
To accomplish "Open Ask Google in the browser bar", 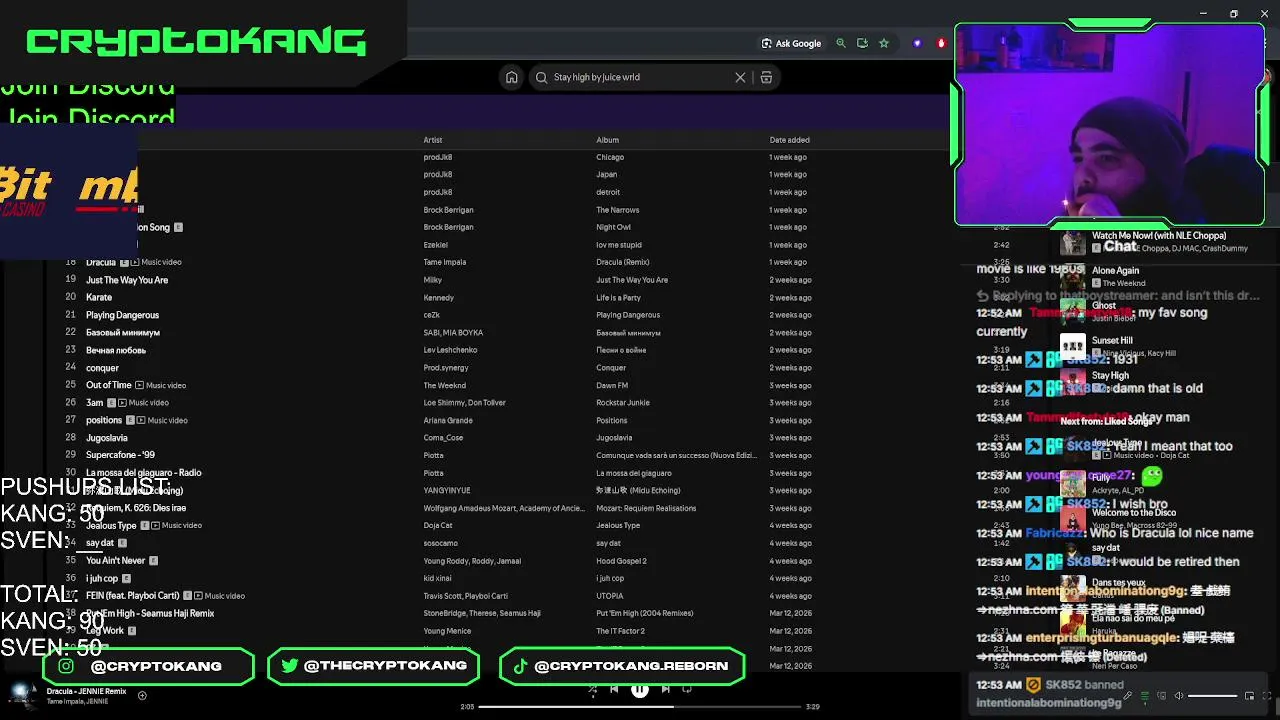I will pos(791,43).
